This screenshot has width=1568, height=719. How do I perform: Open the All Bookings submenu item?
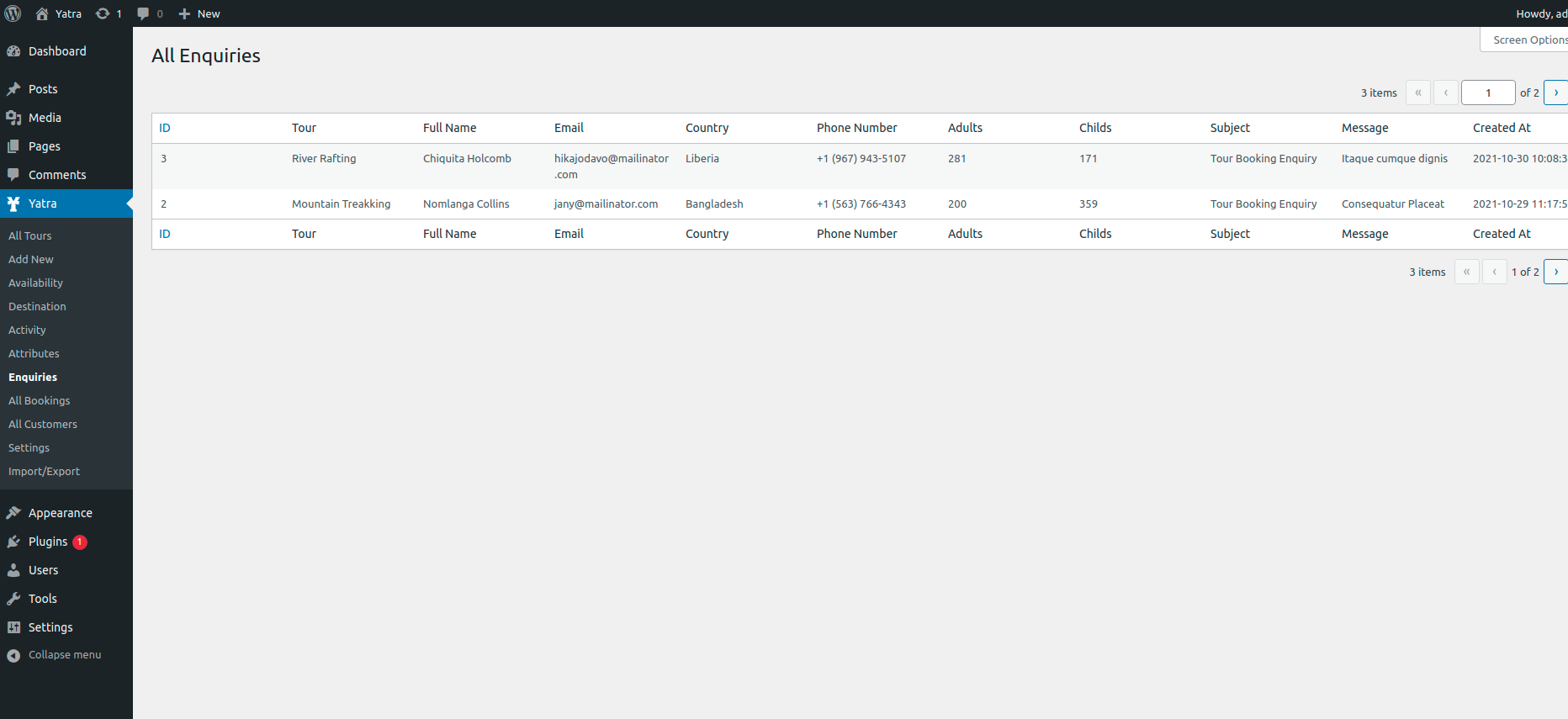click(40, 401)
